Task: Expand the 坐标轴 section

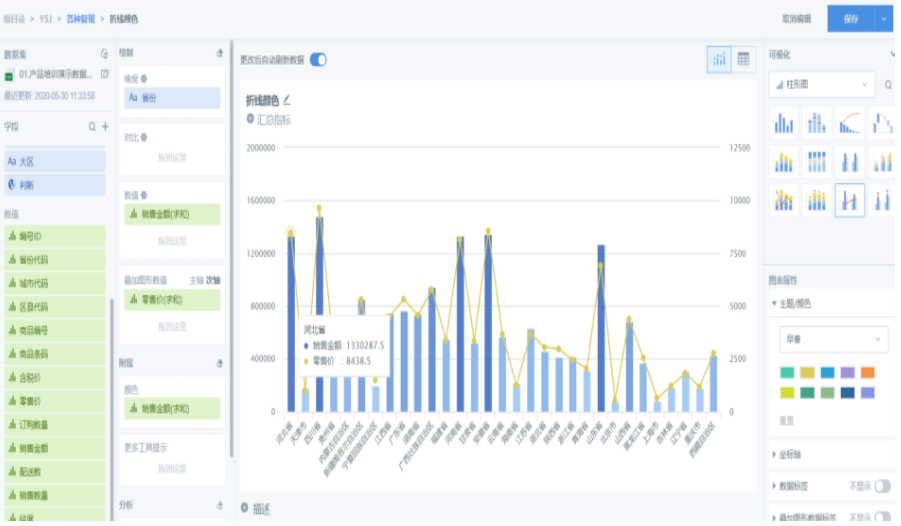Action: pos(774,455)
